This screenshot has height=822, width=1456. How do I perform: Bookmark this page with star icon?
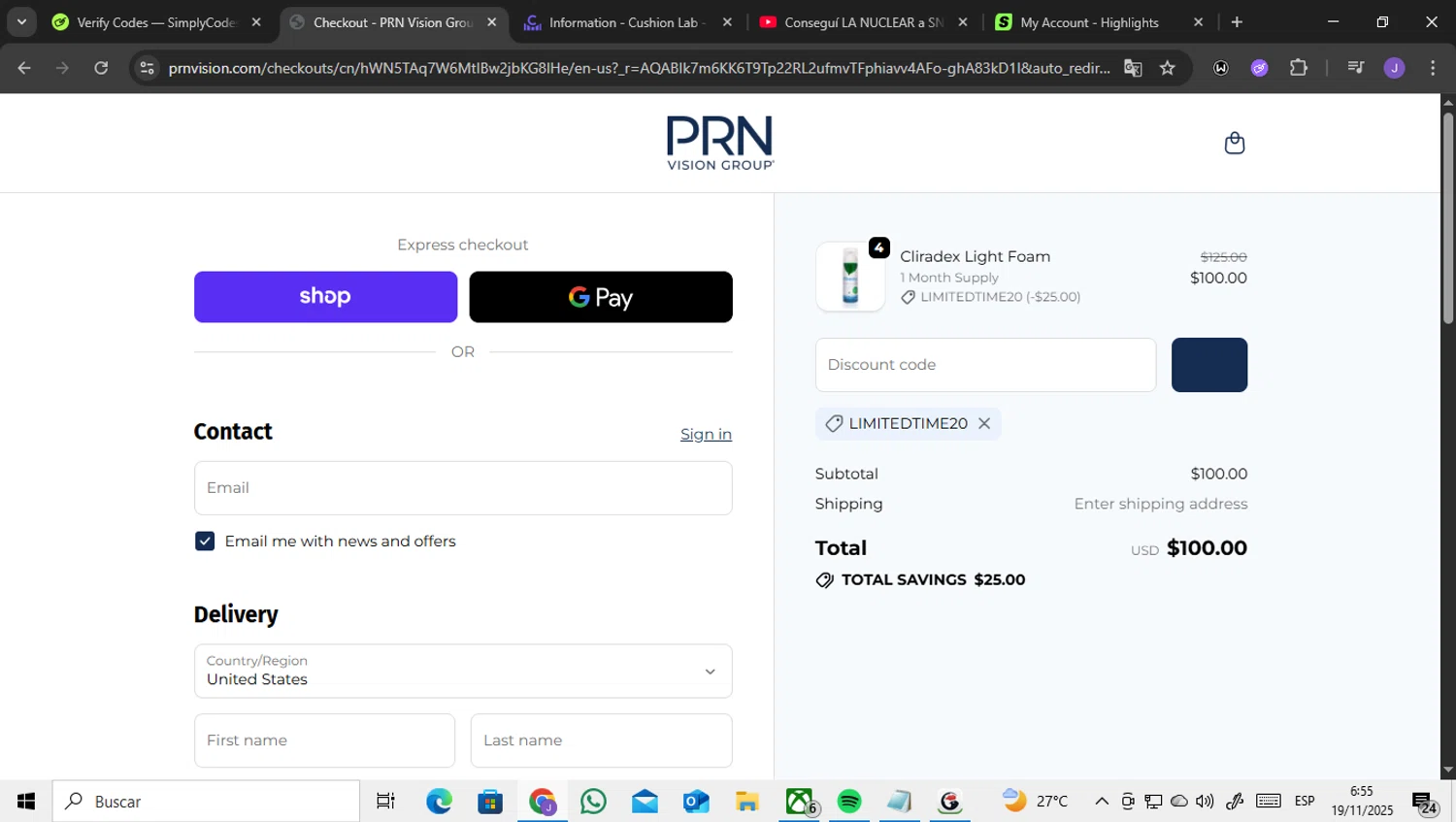click(1168, 68)
